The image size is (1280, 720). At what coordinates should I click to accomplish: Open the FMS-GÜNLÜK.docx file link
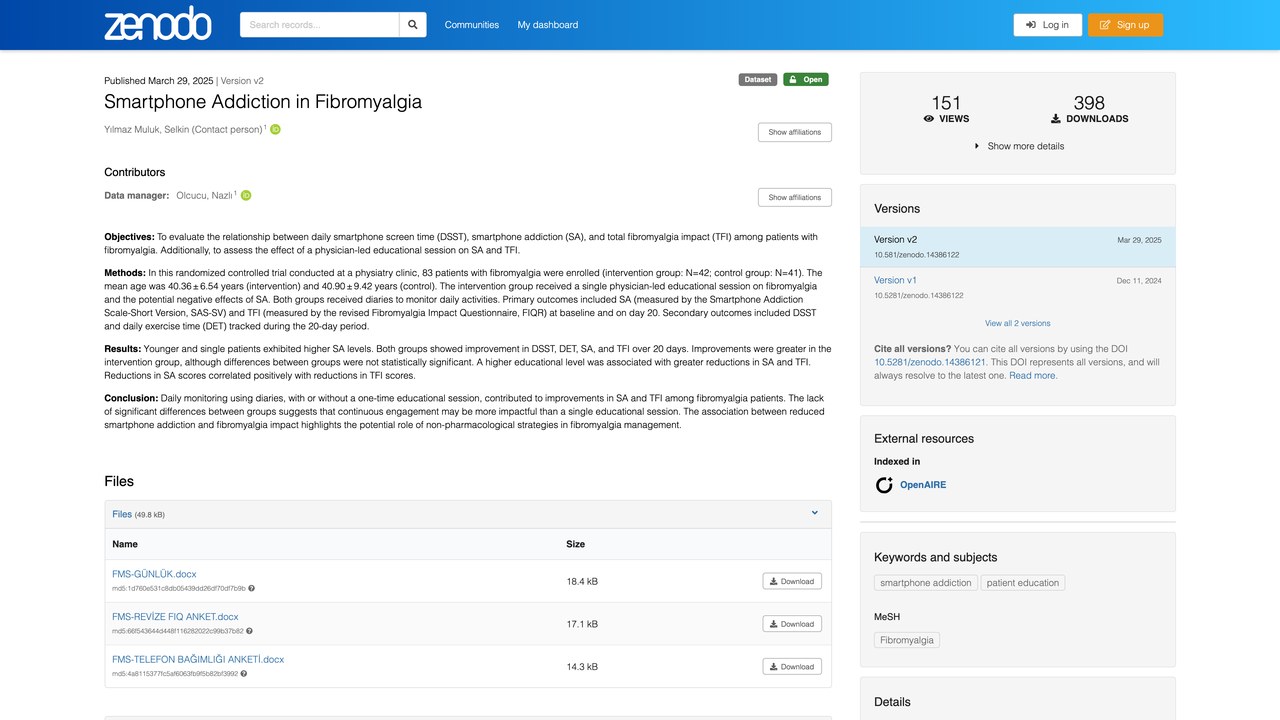pos(154,574)
